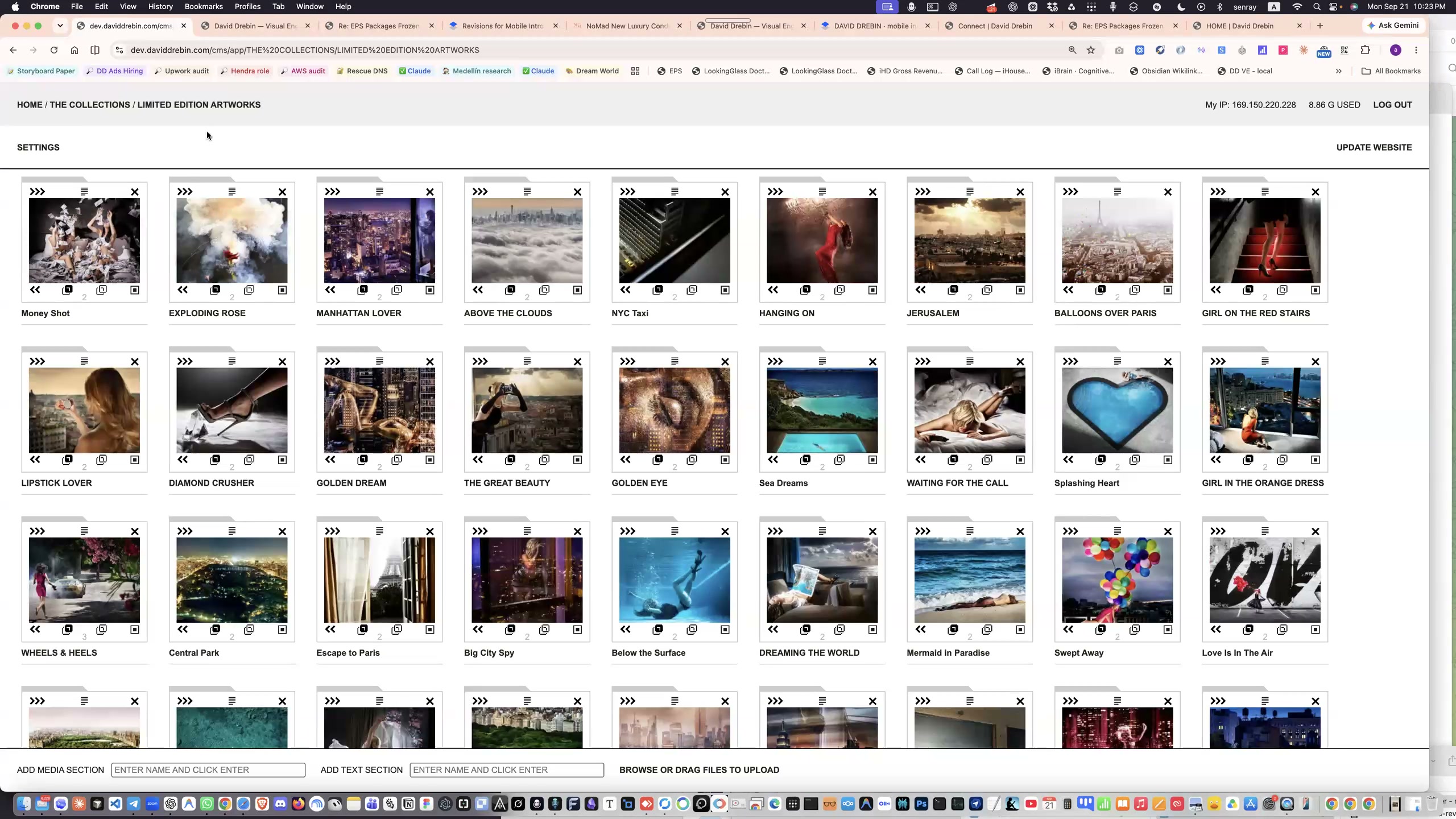Open the text lines icon on EXPLODING ROSE
Image resolution: width=1456 pixels, height=819 pixels.
pos(232,192)
